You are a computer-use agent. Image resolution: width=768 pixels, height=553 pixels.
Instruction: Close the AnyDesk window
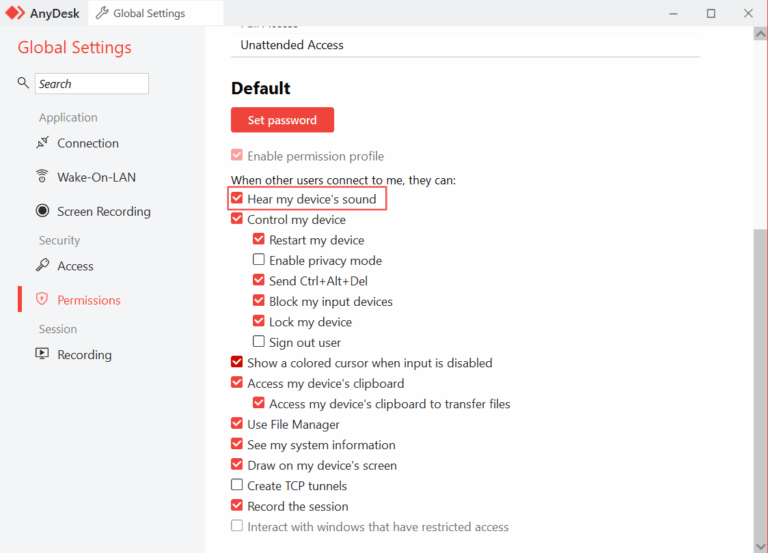click(x=748, y=13)
